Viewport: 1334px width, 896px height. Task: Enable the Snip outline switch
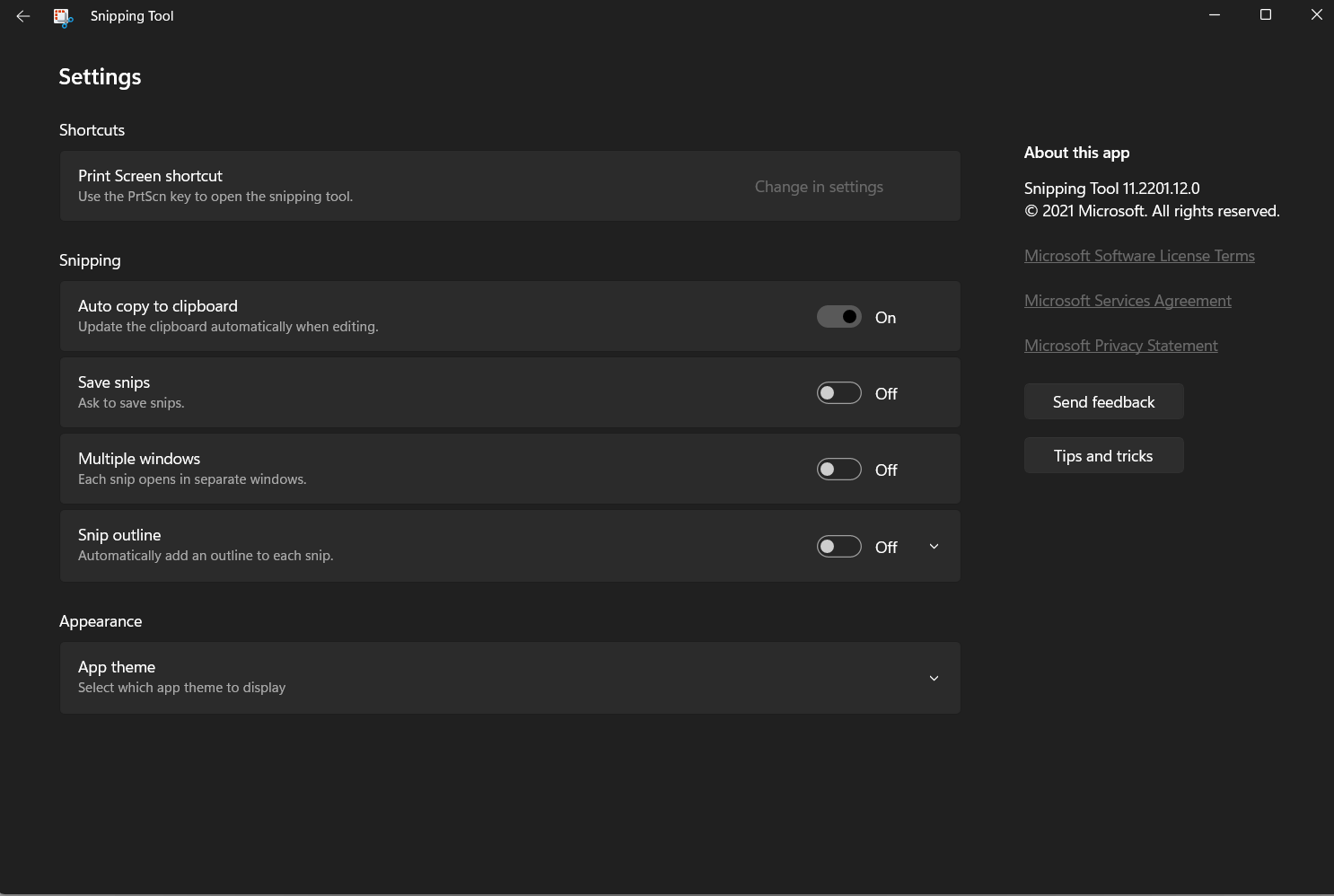click(839, 547)
